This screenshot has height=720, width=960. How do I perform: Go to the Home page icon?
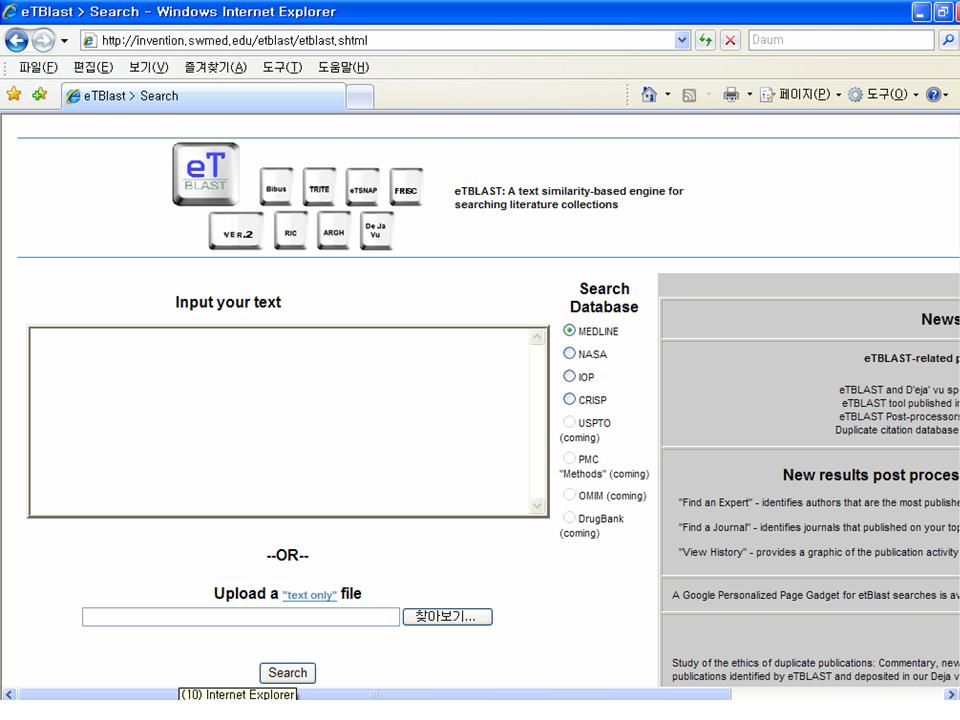point(649,94)
